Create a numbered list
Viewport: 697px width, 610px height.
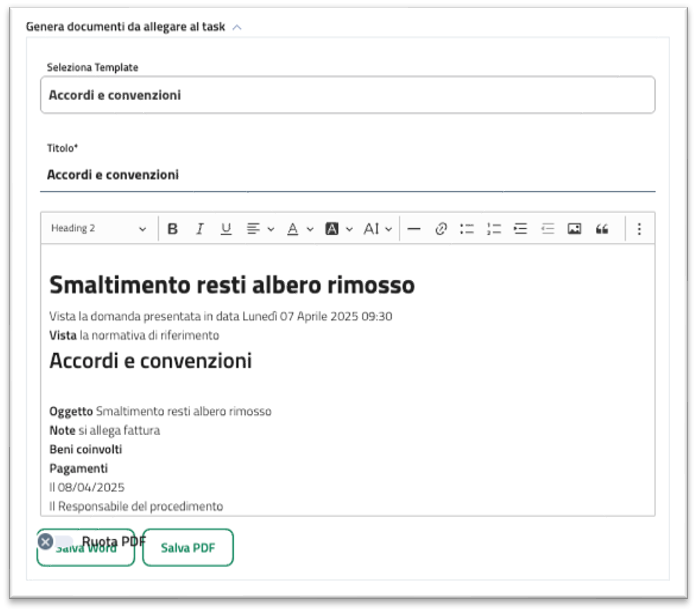493,229
